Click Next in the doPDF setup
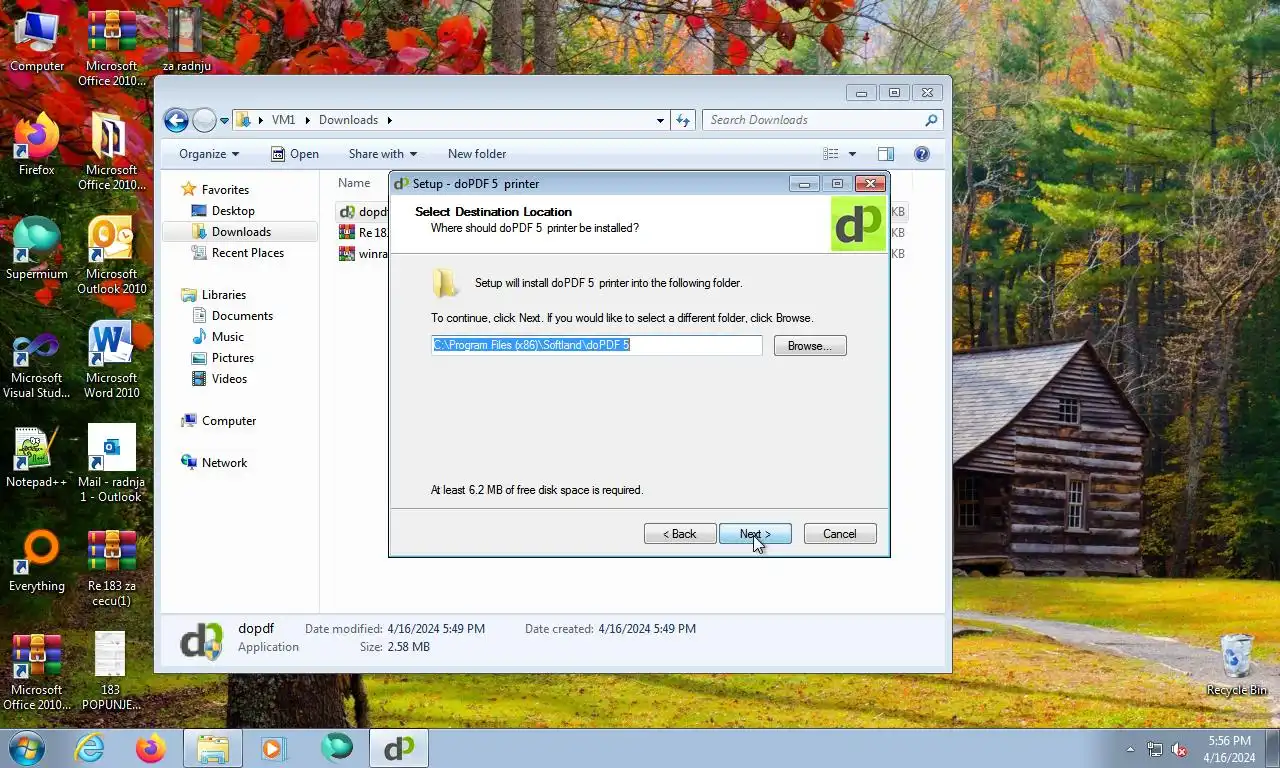 coord(755,534)
